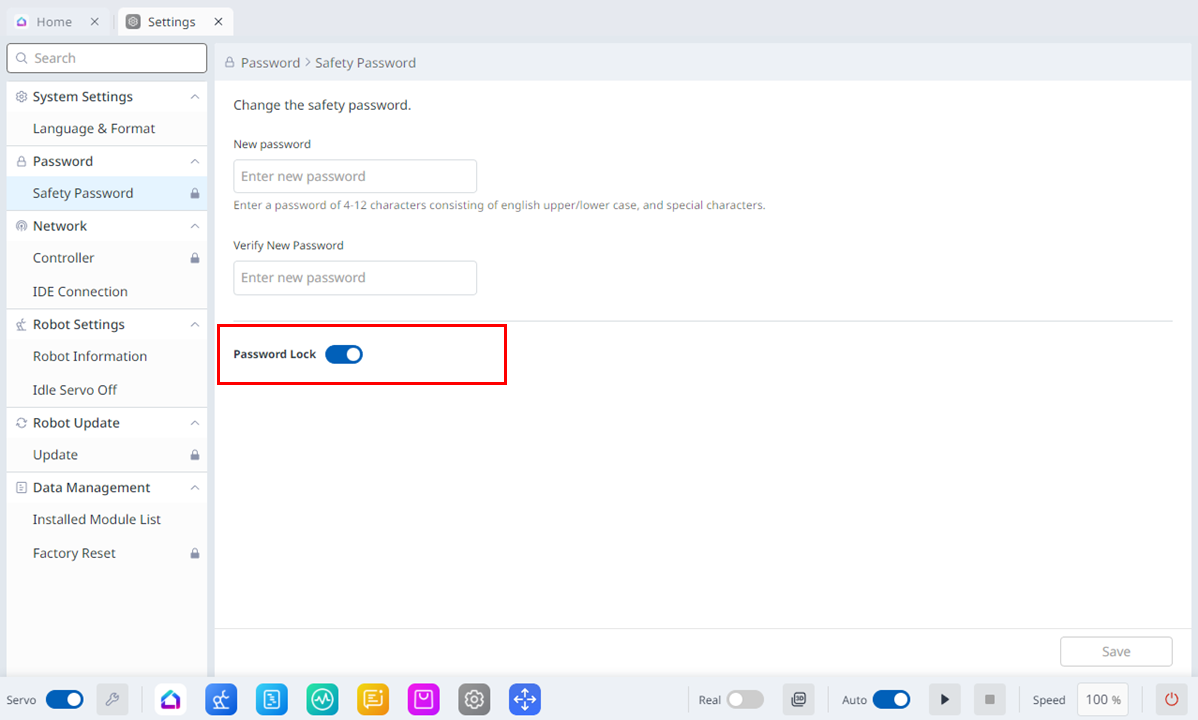Click the Save button
This screenshot has height=720, width=1198.
tap(1116, 652)
